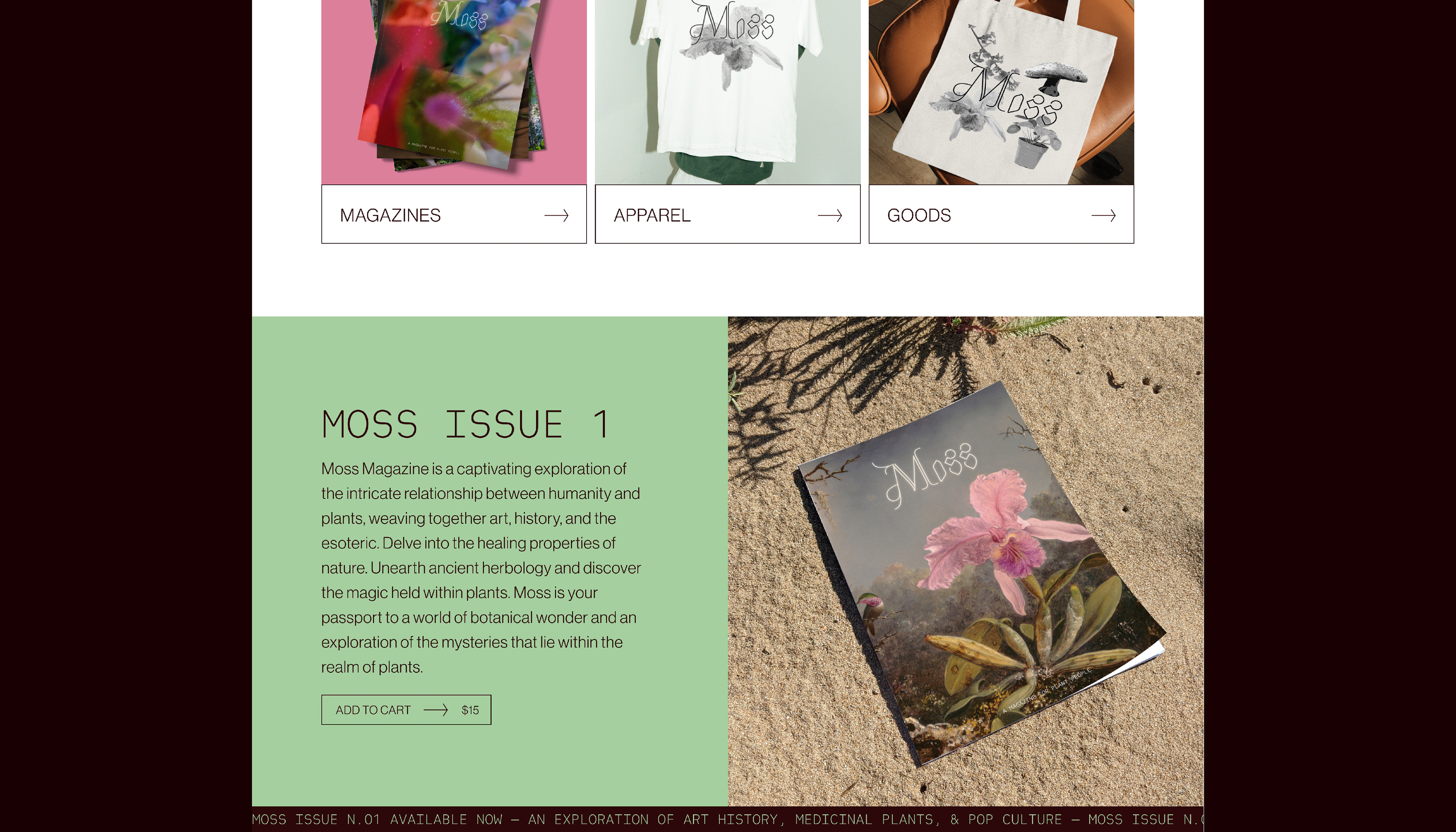Screen dimensions: 1456x832
Task: Click the arrow icon beside GOODS
Action: click(1103, 215)
